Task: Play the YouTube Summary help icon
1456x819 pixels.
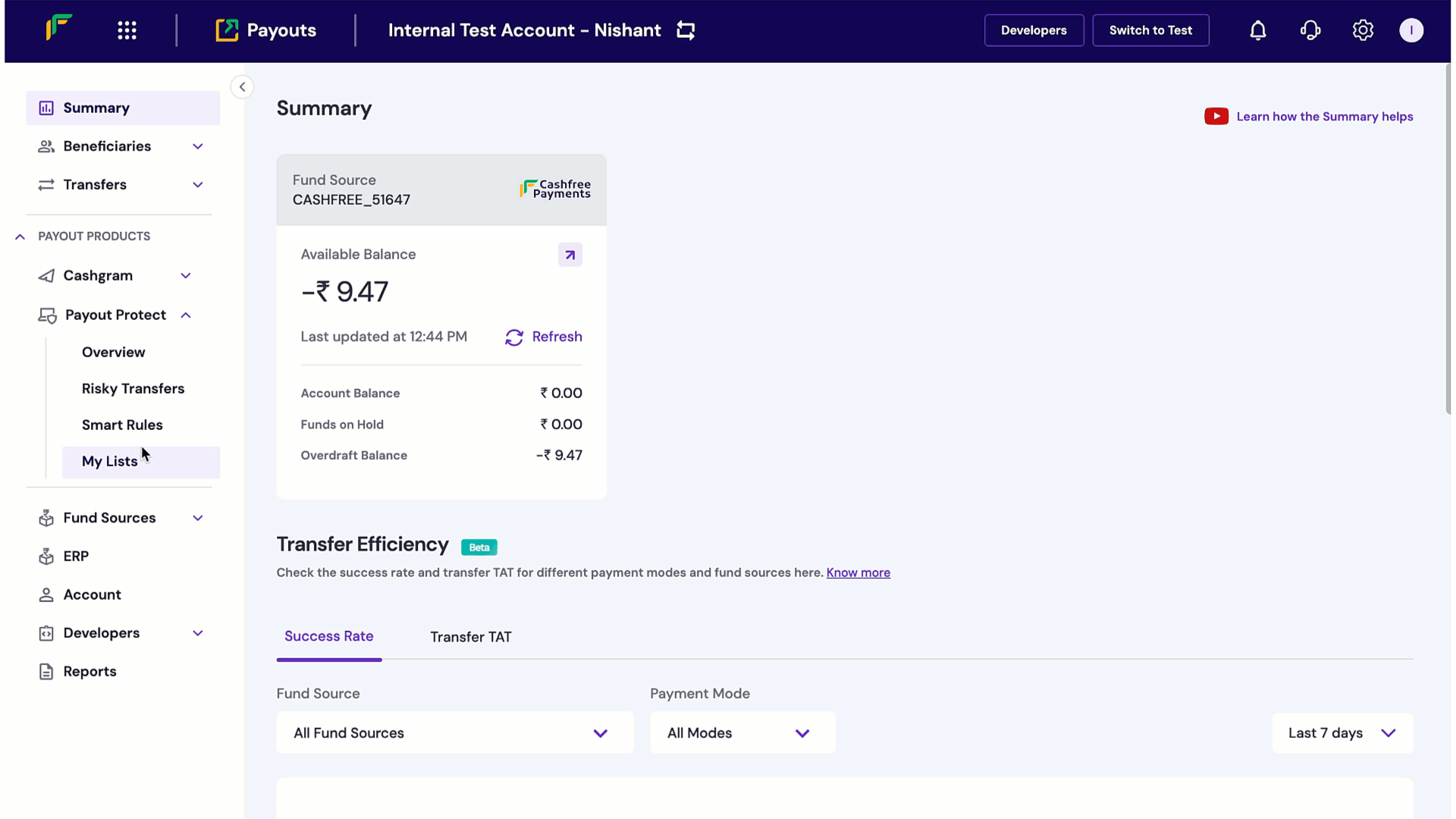Action: pyautogui.click(x=1216, y=117)
